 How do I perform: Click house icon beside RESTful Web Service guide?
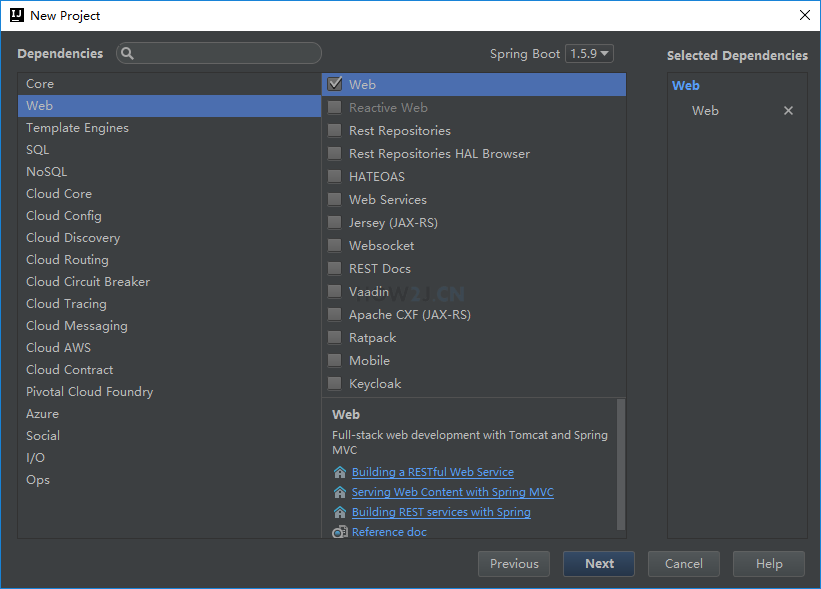click(x=340, y=472)
